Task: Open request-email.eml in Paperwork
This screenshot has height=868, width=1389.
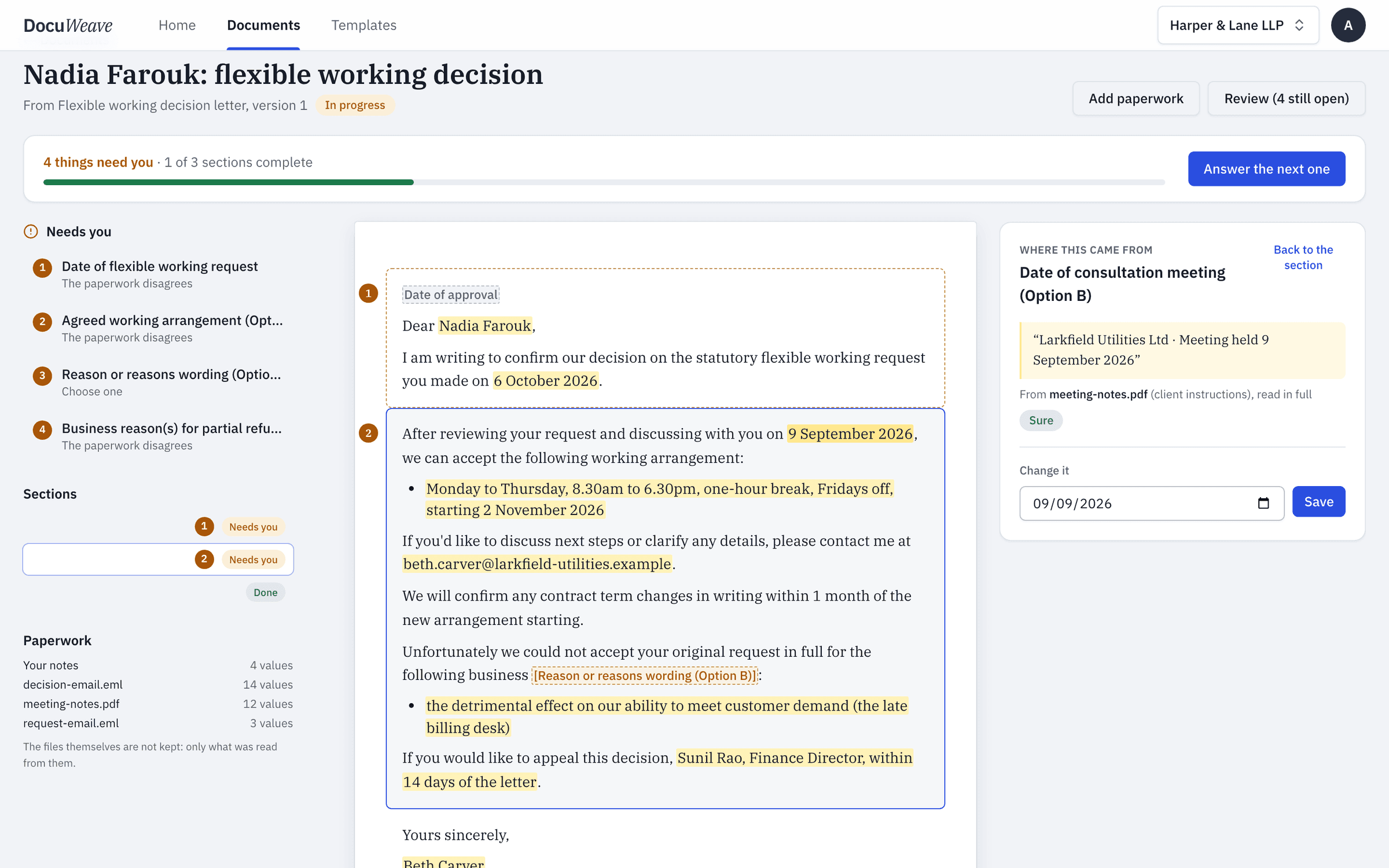Action: [158, 723]
